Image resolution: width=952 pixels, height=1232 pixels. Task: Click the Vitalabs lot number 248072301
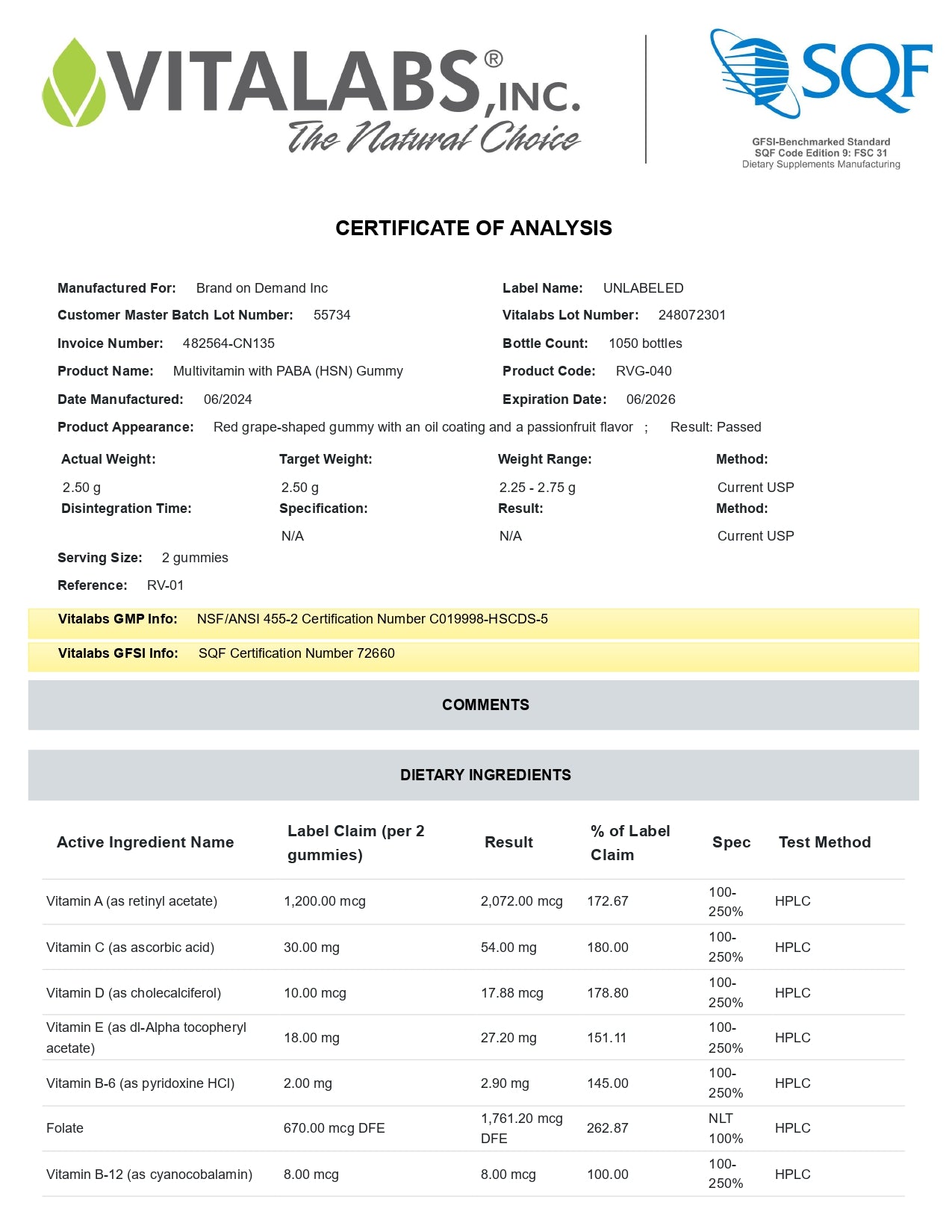[691, 315]
